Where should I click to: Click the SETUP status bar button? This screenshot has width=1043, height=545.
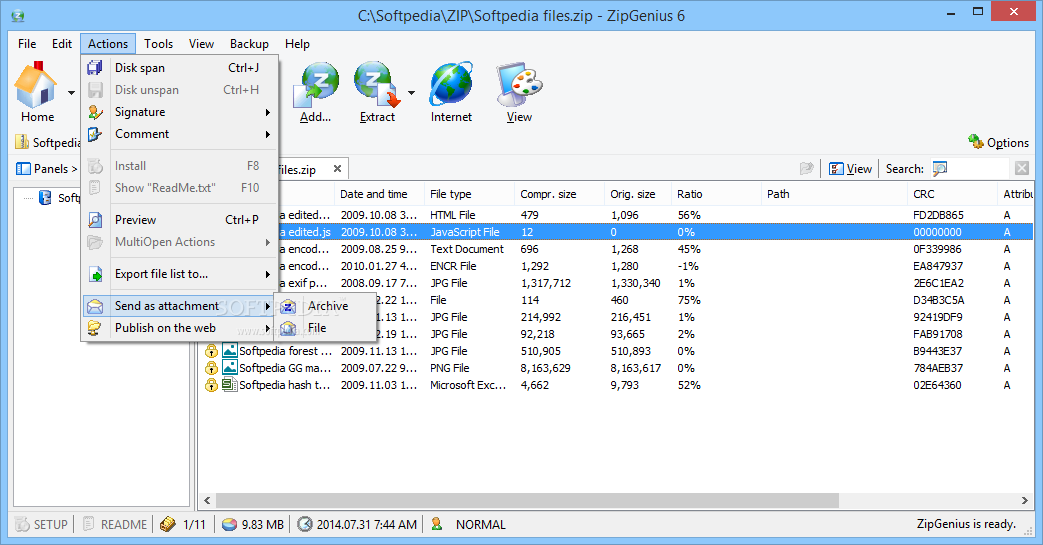coord(42,524)
